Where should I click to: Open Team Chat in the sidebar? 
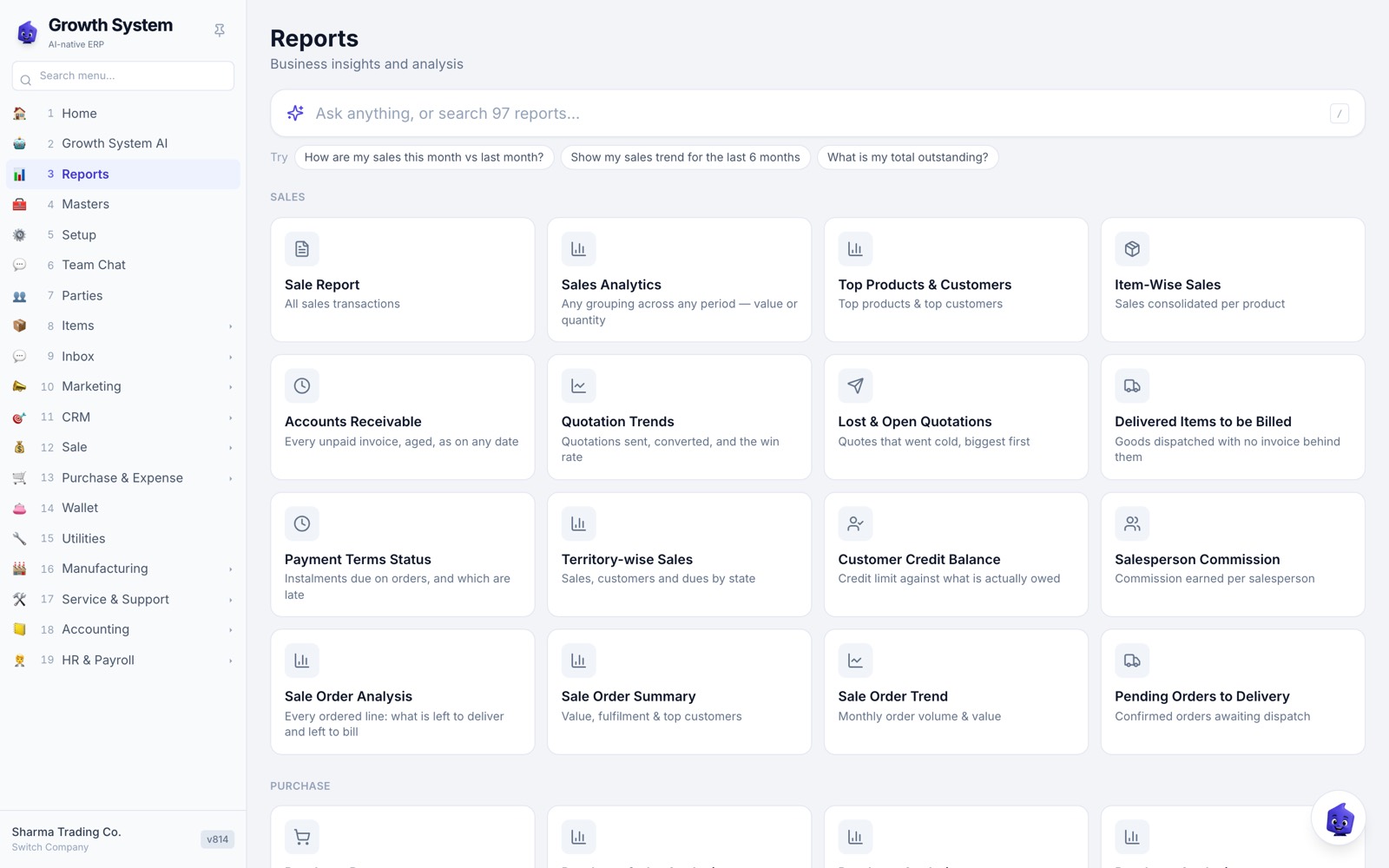[123, 265]
